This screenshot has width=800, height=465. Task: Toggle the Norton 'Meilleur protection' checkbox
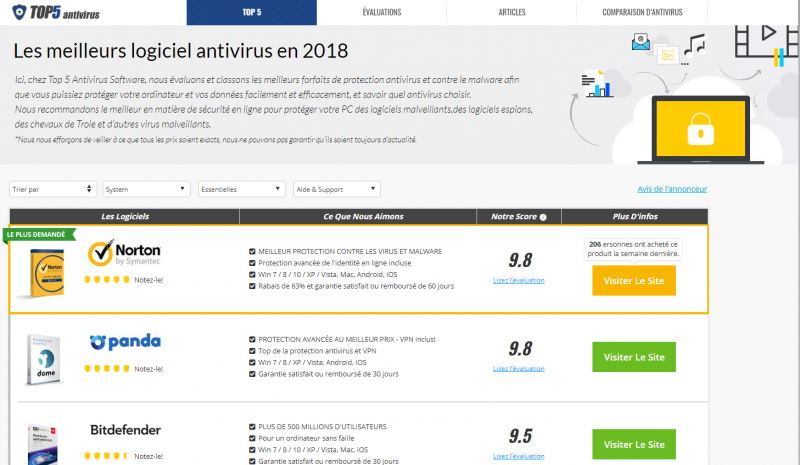coord(252,252)
